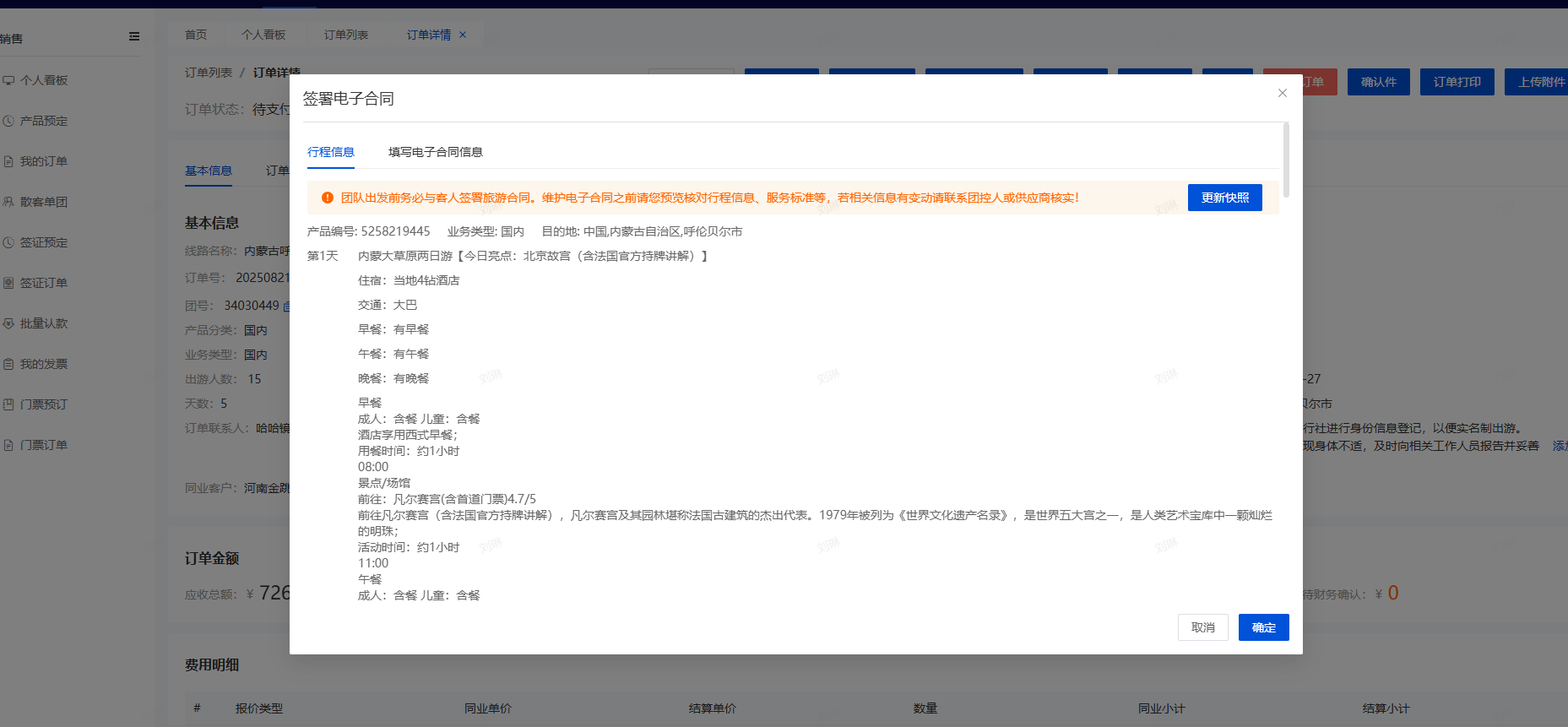Image resolution: width=1568 pixels, height=727 pixels.
Task: Open 散客单团 via its sidebar icon
Action: point(8,202)
